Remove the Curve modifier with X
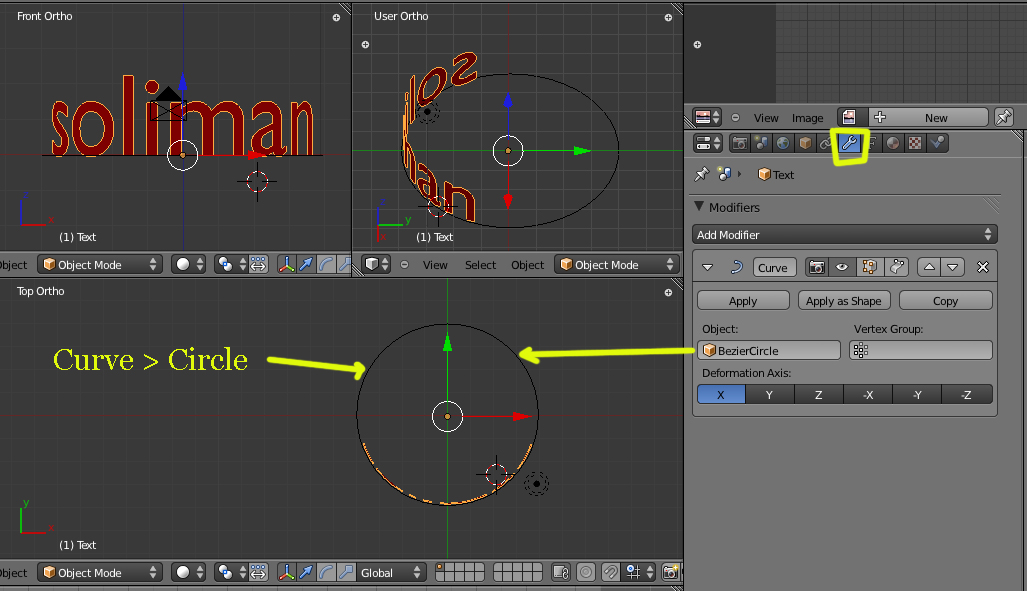 pyautogui.click(x=982, y=267)
